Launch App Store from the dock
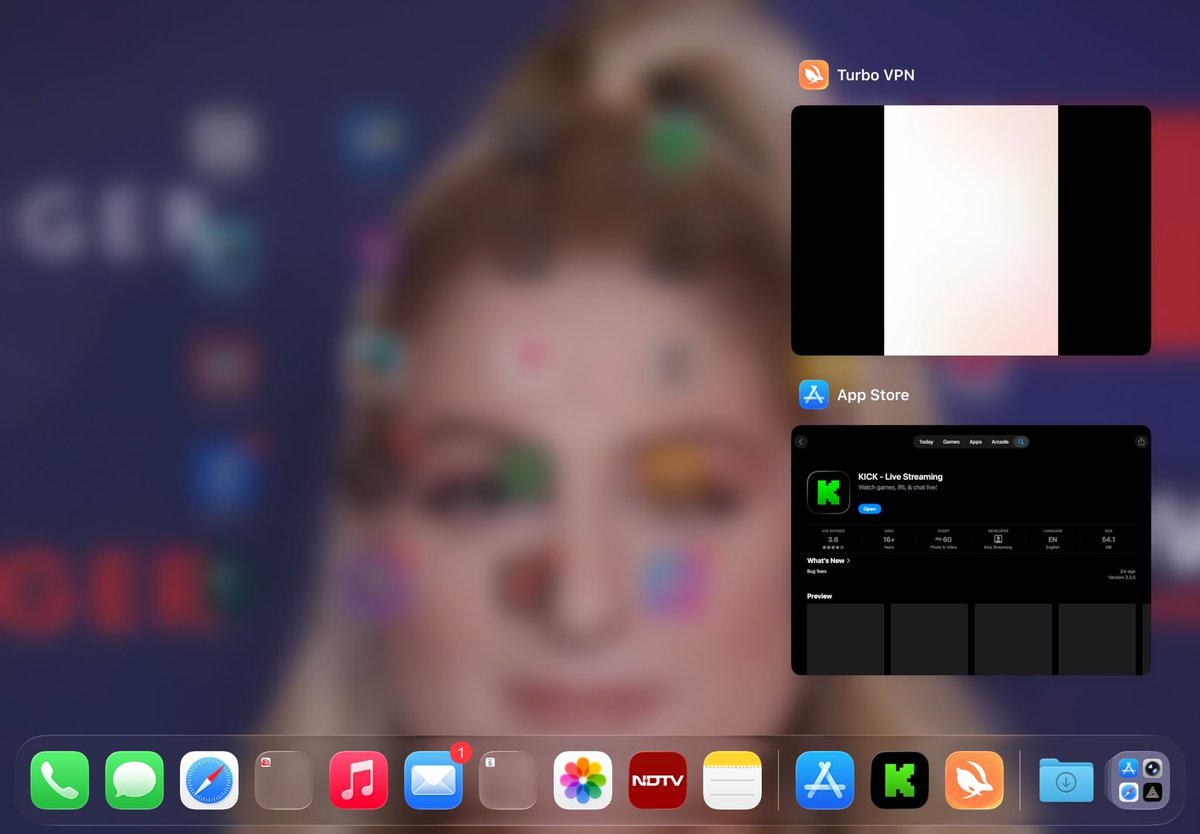Viewport: 1200px width, 834px height. point(825,780)
